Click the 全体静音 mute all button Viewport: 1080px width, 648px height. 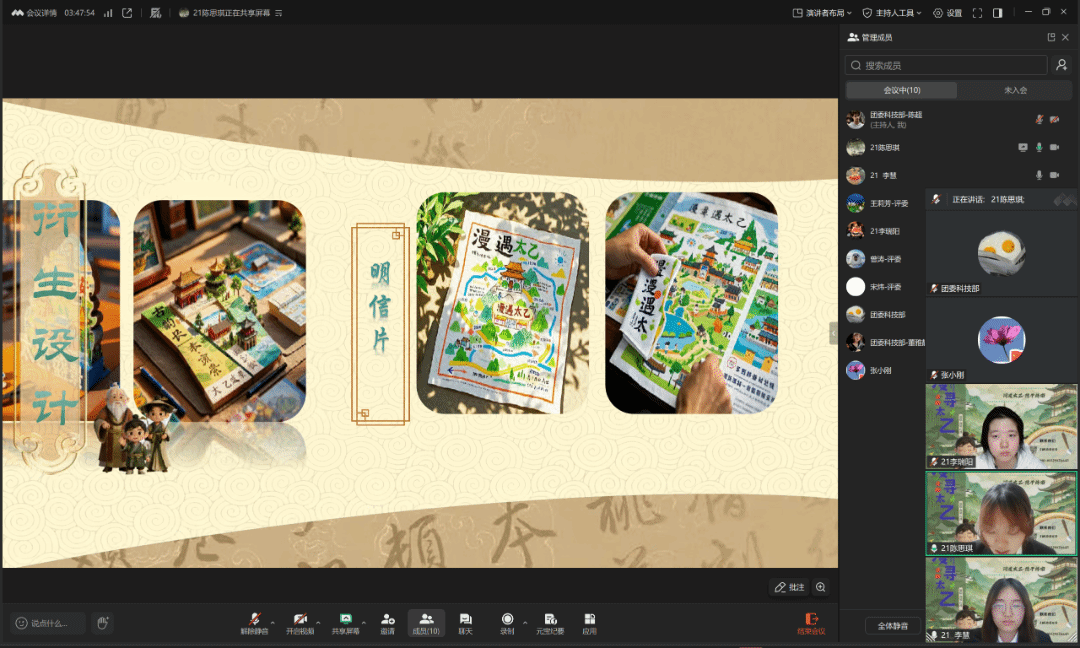click(x=893, y=626)
